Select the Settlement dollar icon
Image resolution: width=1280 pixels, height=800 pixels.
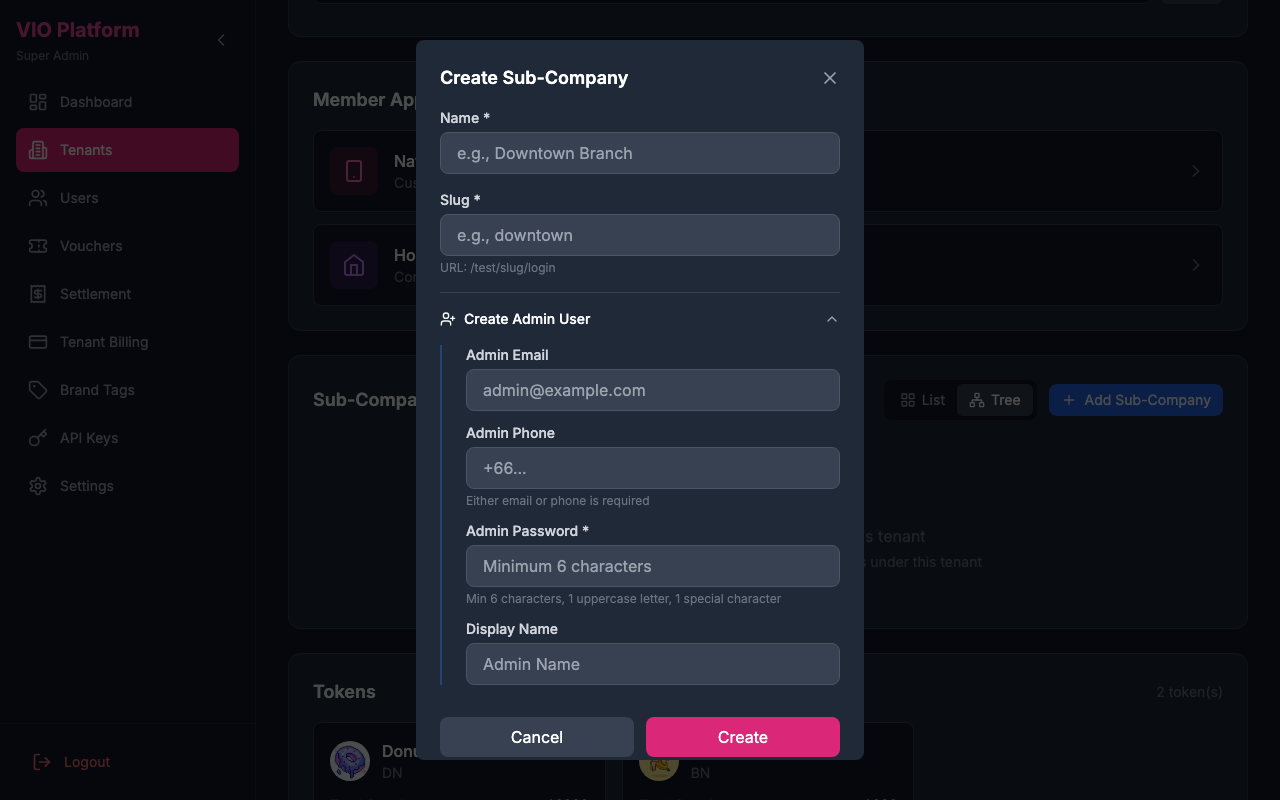37,293
